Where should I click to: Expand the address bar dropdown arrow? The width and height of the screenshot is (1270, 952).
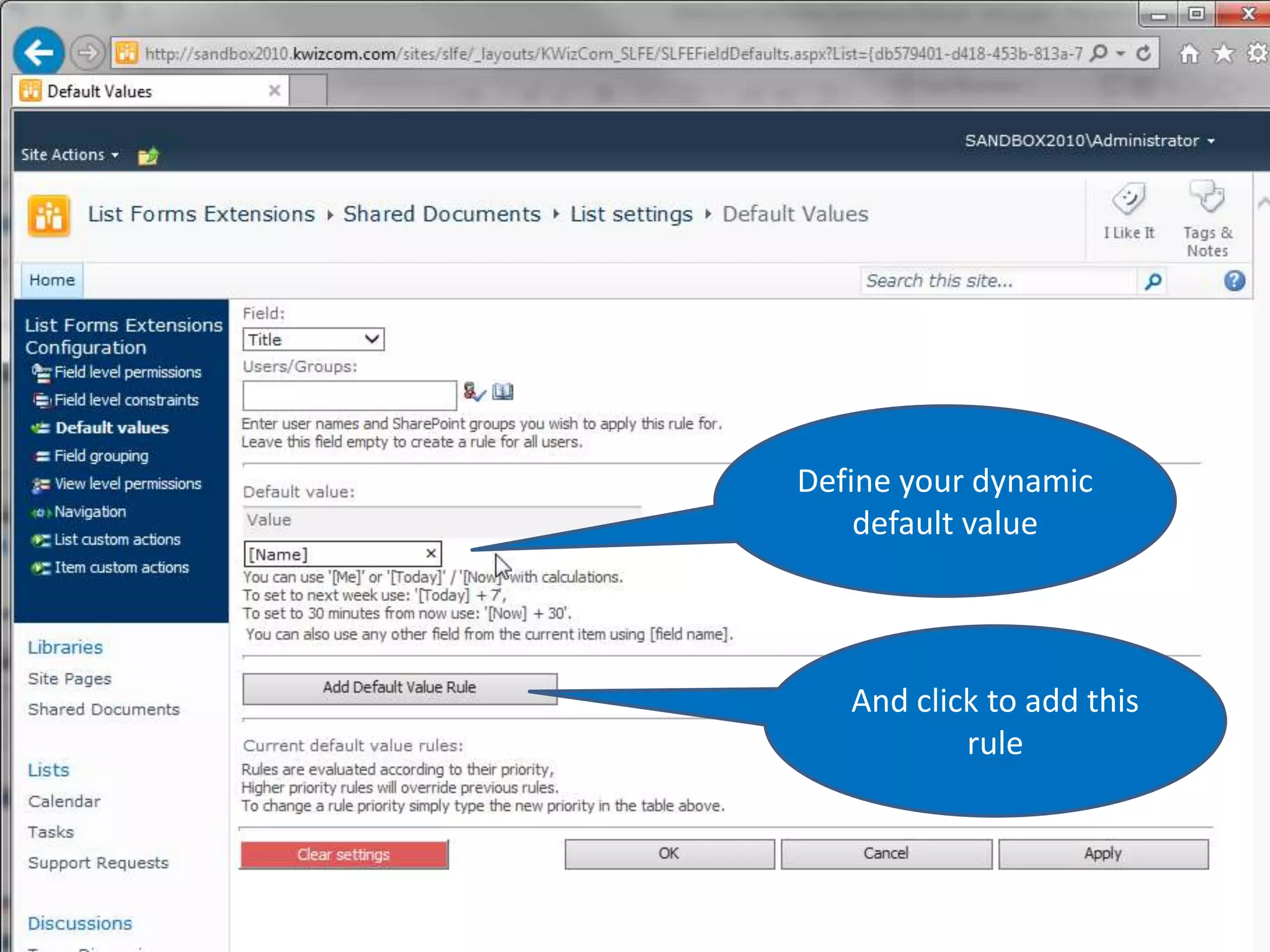click(1121, 53)
